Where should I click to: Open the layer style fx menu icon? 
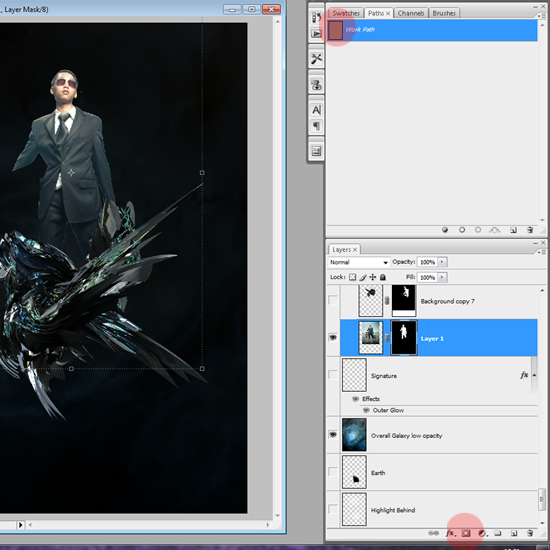coord(451,533)
